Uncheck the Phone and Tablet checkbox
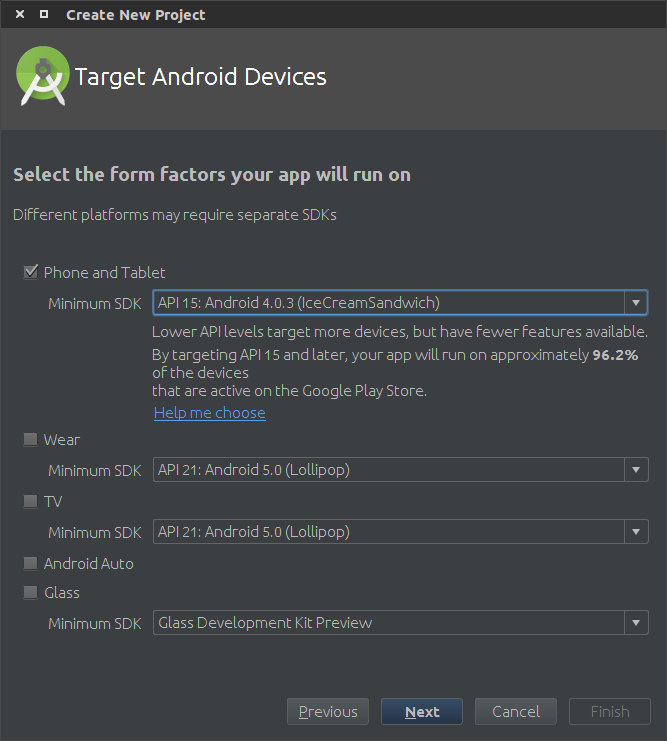Screen dimensions: 667x741 click(31, 272)
